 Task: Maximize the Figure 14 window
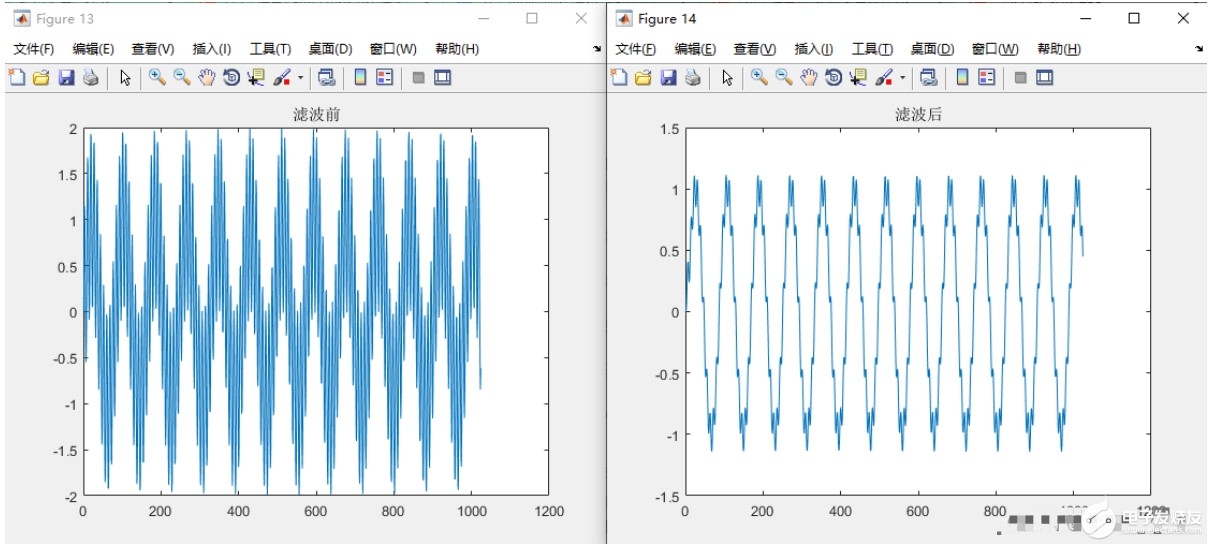[x=1134, y=18]
